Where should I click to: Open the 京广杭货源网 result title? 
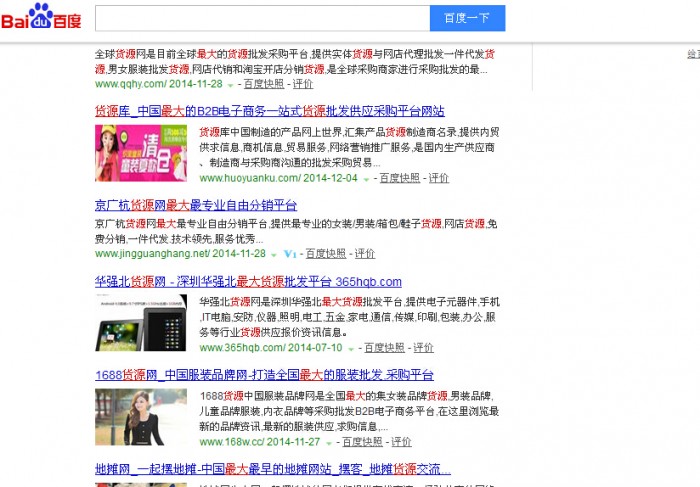coord(196,205)
